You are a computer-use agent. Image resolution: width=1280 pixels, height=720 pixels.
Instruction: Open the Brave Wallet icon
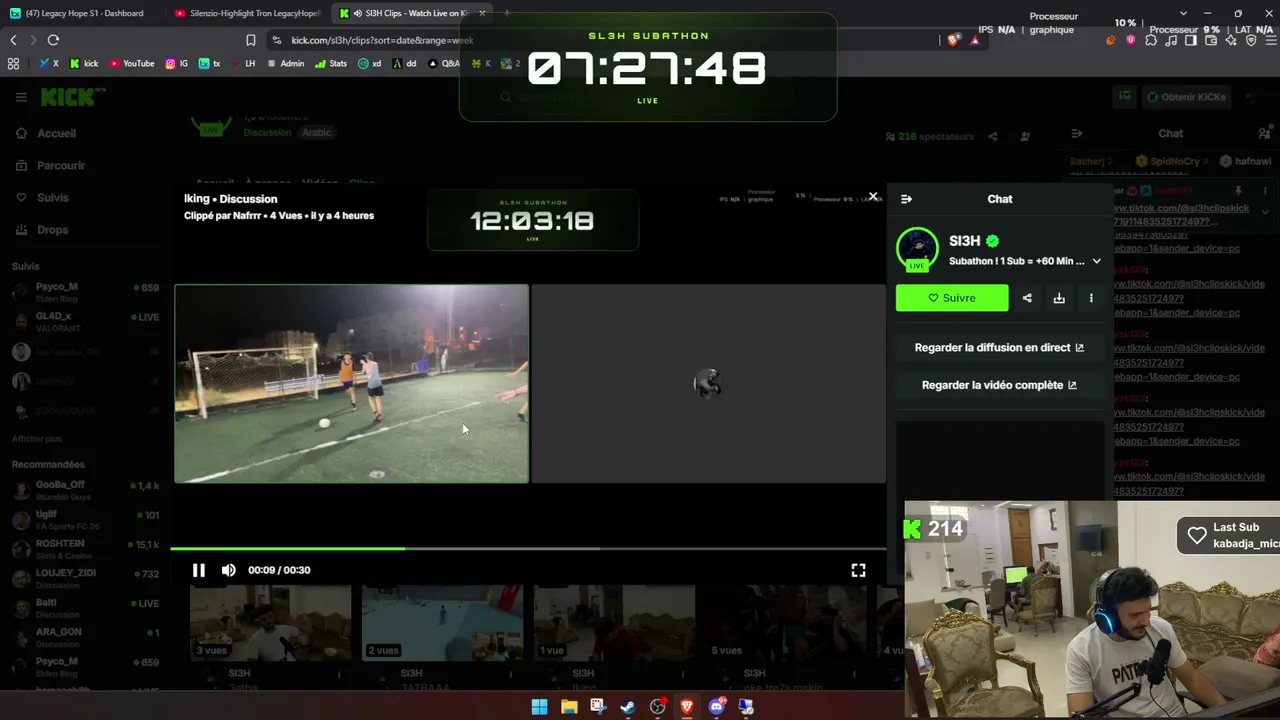click(1211, 40)
